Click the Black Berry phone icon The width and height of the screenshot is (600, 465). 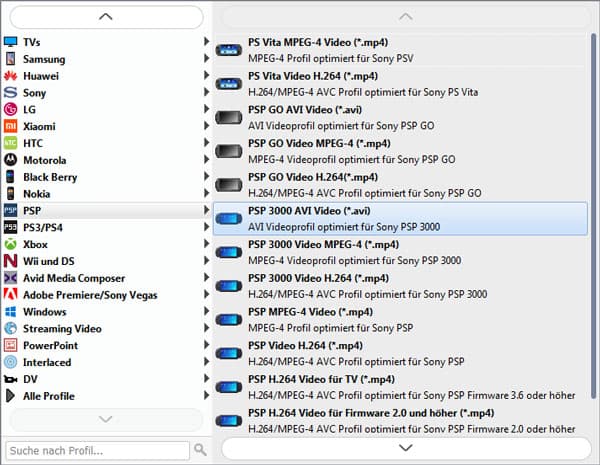(x=10, y=176)
